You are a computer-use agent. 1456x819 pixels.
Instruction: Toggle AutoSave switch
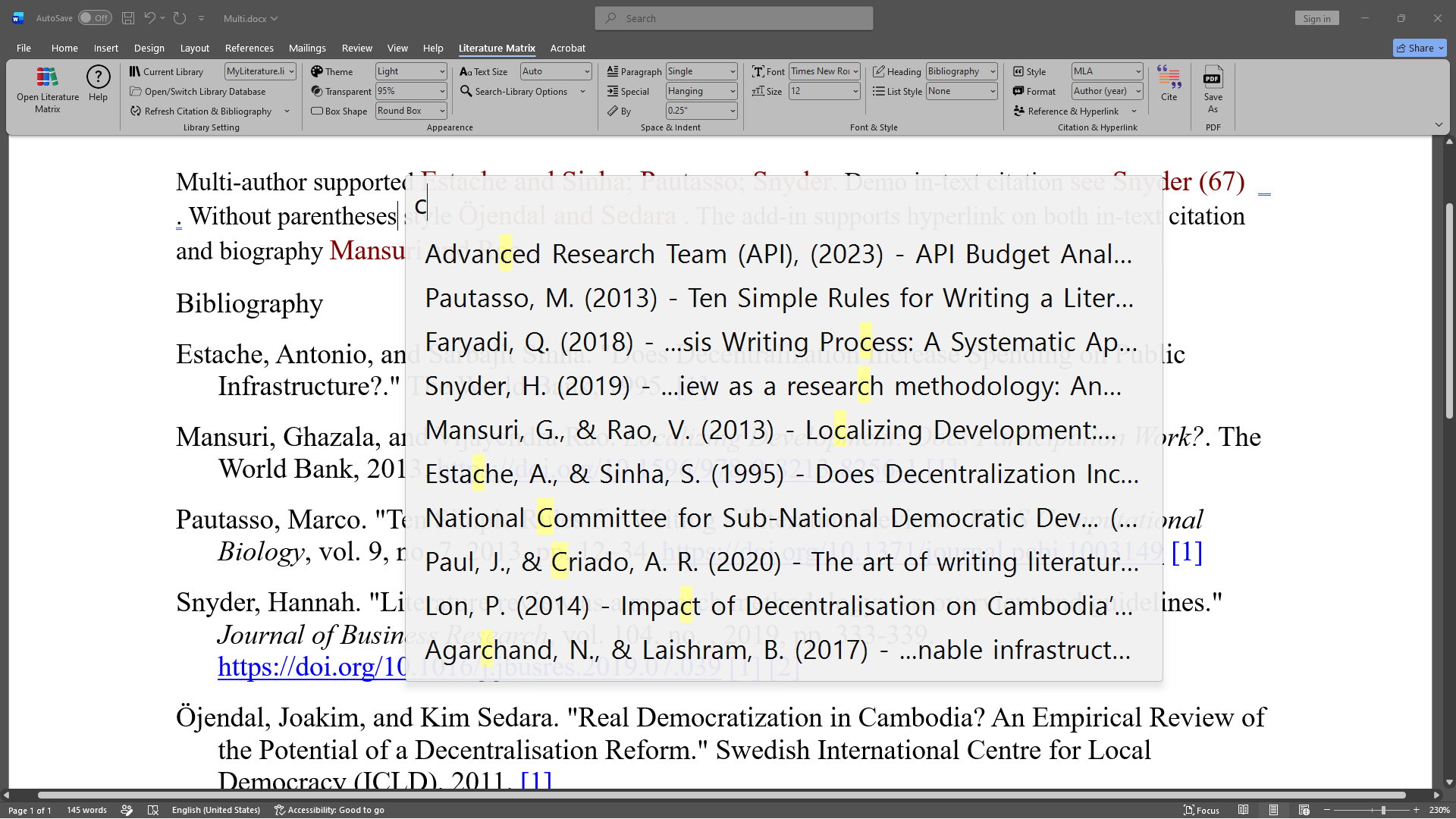[x=95, y=18]
